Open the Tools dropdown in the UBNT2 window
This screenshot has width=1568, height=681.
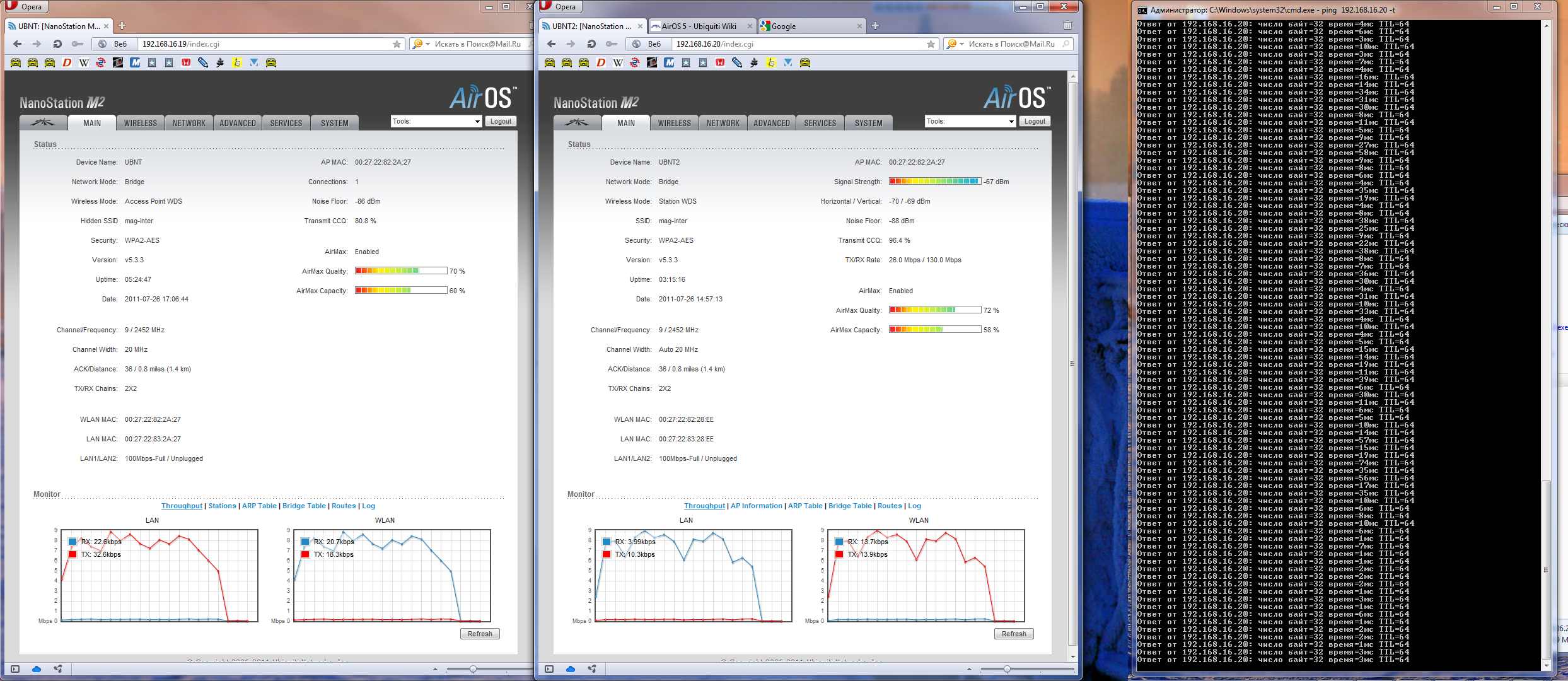pyautogui.click(x=970, y=121)
